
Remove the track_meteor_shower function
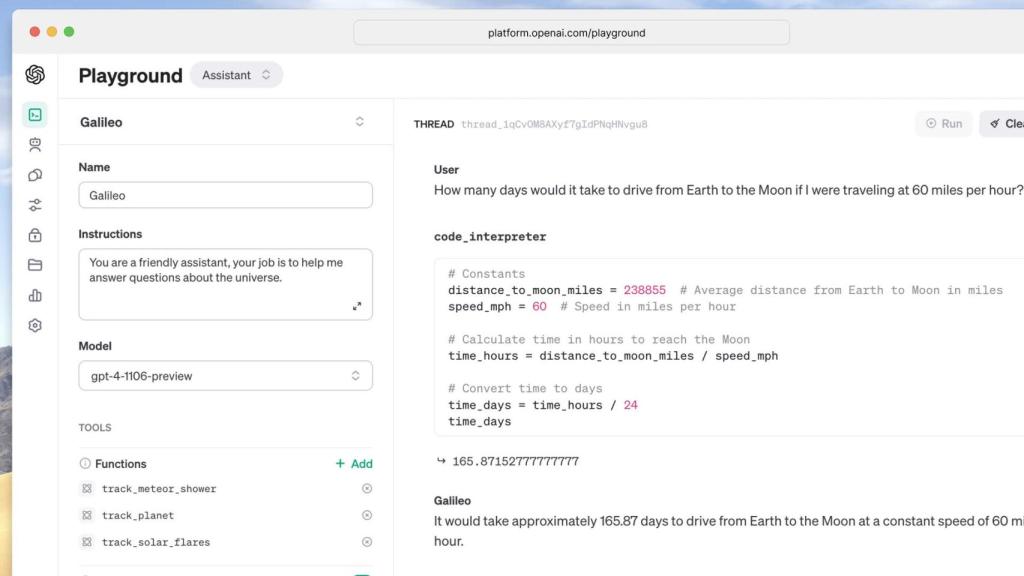(x=367, y=488)
